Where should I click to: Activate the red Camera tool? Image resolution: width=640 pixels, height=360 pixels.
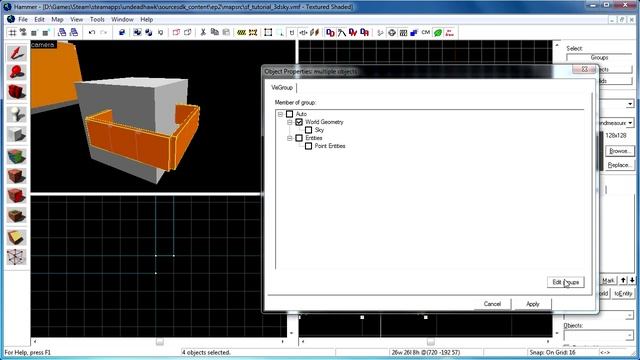pyautogui.click(x=16, y=92)
